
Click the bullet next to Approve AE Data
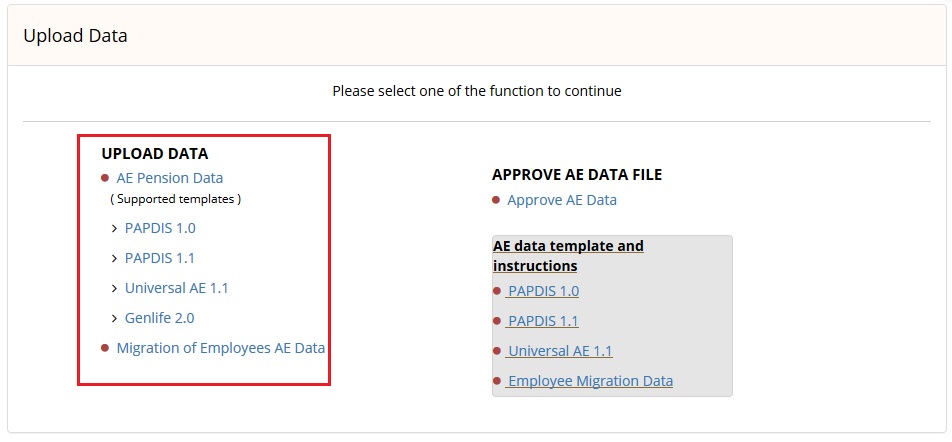pos(496,200)
